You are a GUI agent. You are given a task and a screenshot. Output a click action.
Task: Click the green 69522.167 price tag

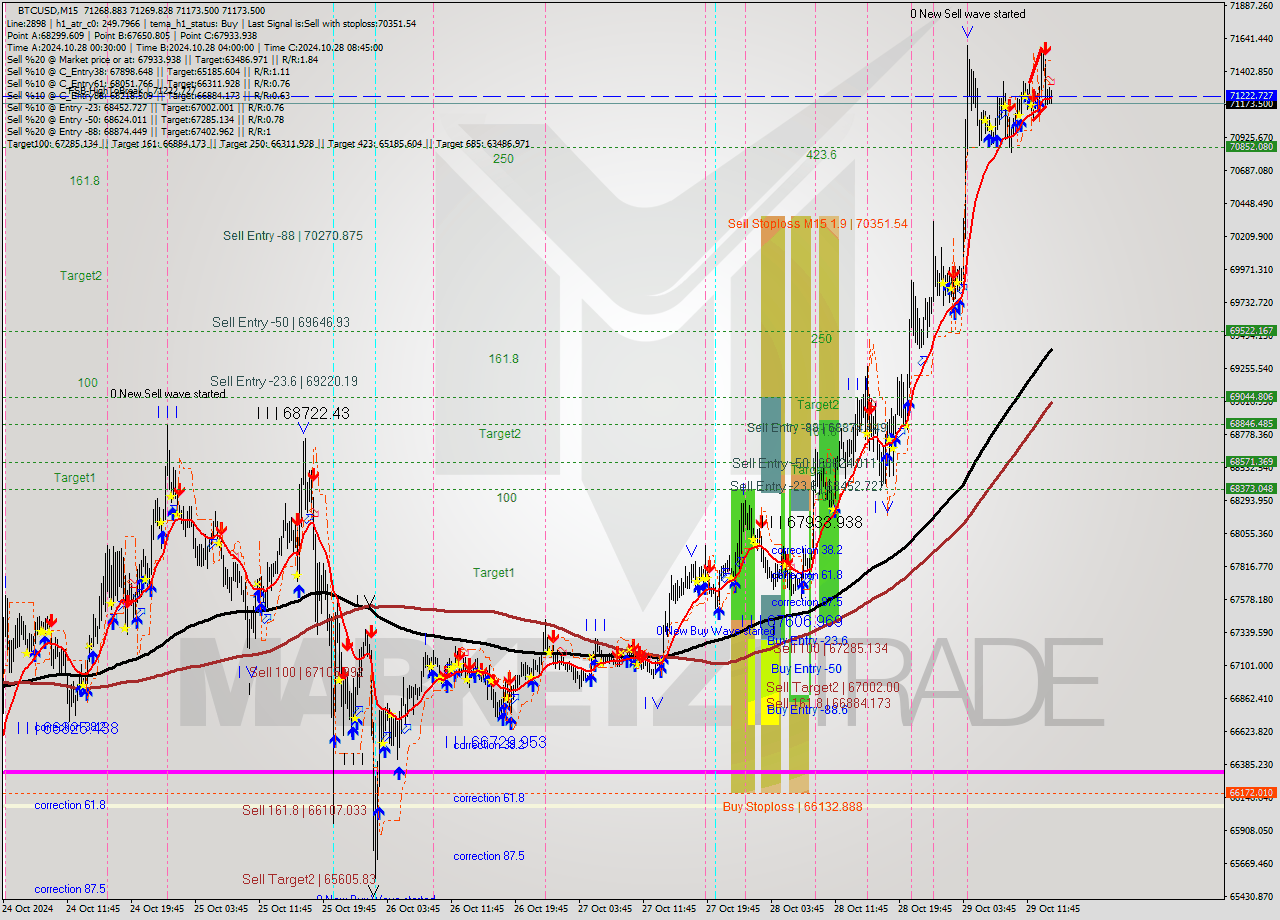click(1251, 330)
